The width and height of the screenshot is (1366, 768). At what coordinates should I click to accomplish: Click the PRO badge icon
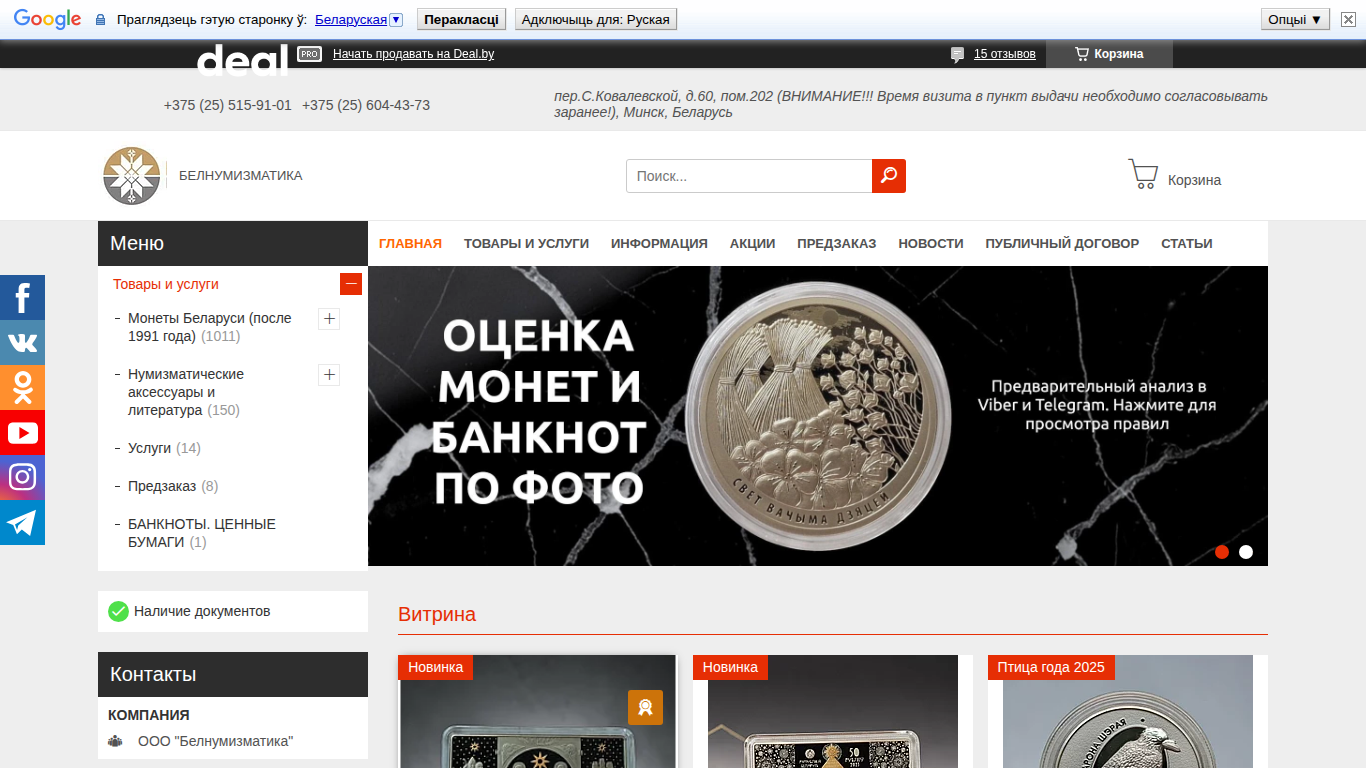[310, 54]
